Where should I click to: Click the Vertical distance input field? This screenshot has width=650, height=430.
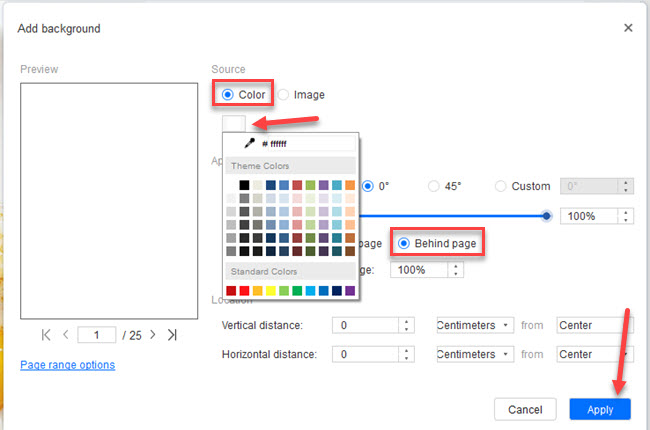[x=366, y=325]
